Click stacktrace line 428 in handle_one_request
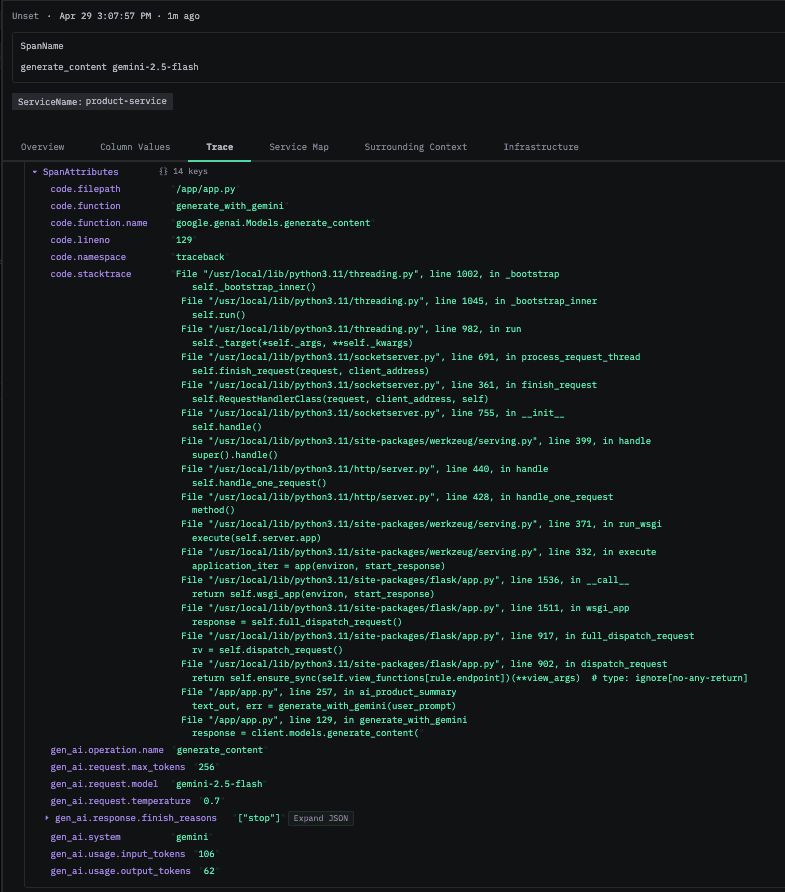The height and width of the screenshot is (892, 785). pyautogui.click(x=397, y=497)
